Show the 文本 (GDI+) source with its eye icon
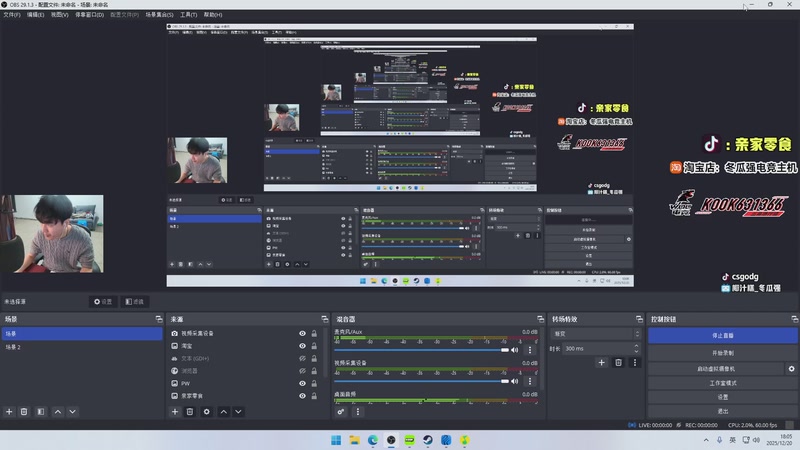Viewport: 800px width, 450px height. click(303, 358)
